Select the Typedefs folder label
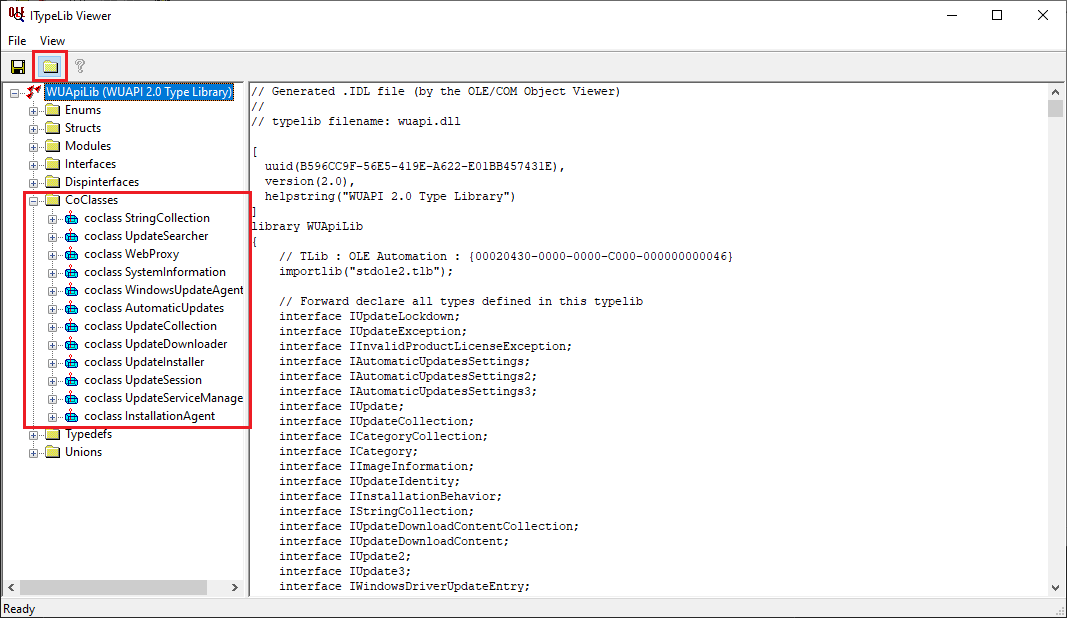The image size is (1067, 618). tap(88, 434)
